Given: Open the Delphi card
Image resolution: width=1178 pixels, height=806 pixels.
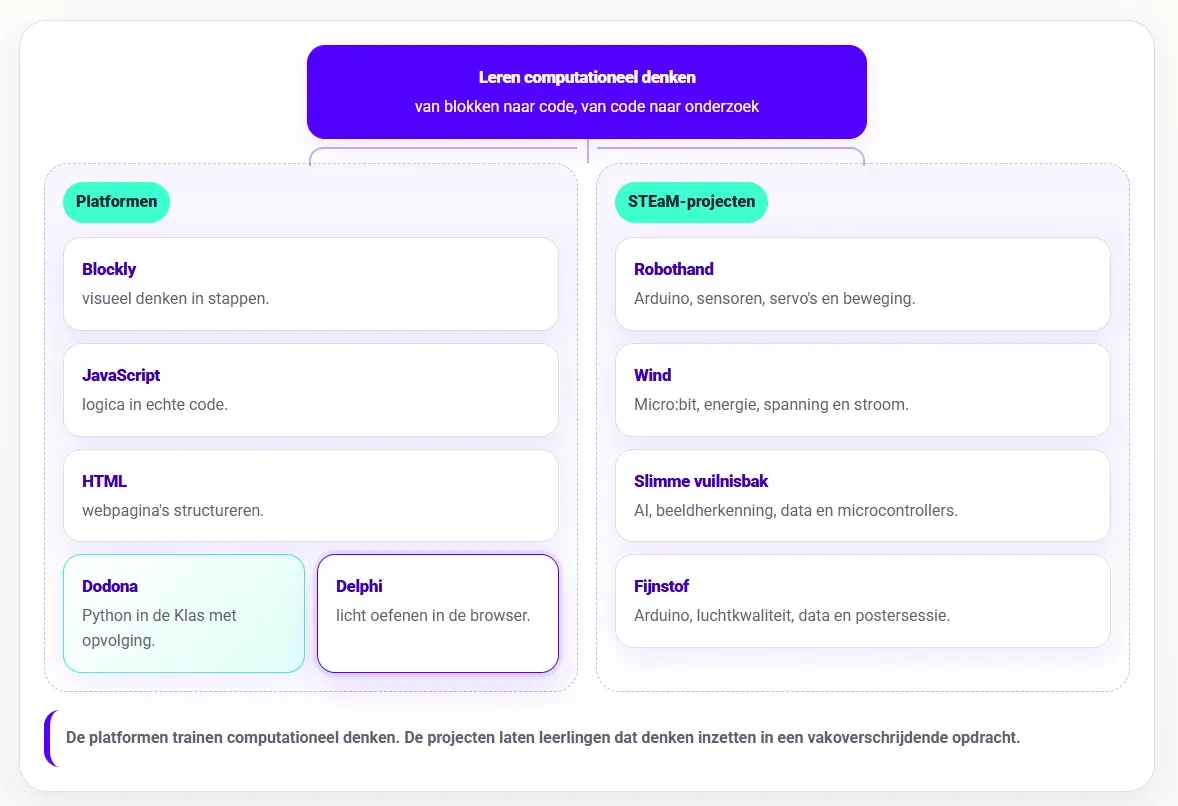Looking at the screenshot, I should pyautogui.click(x=438, y=614).
